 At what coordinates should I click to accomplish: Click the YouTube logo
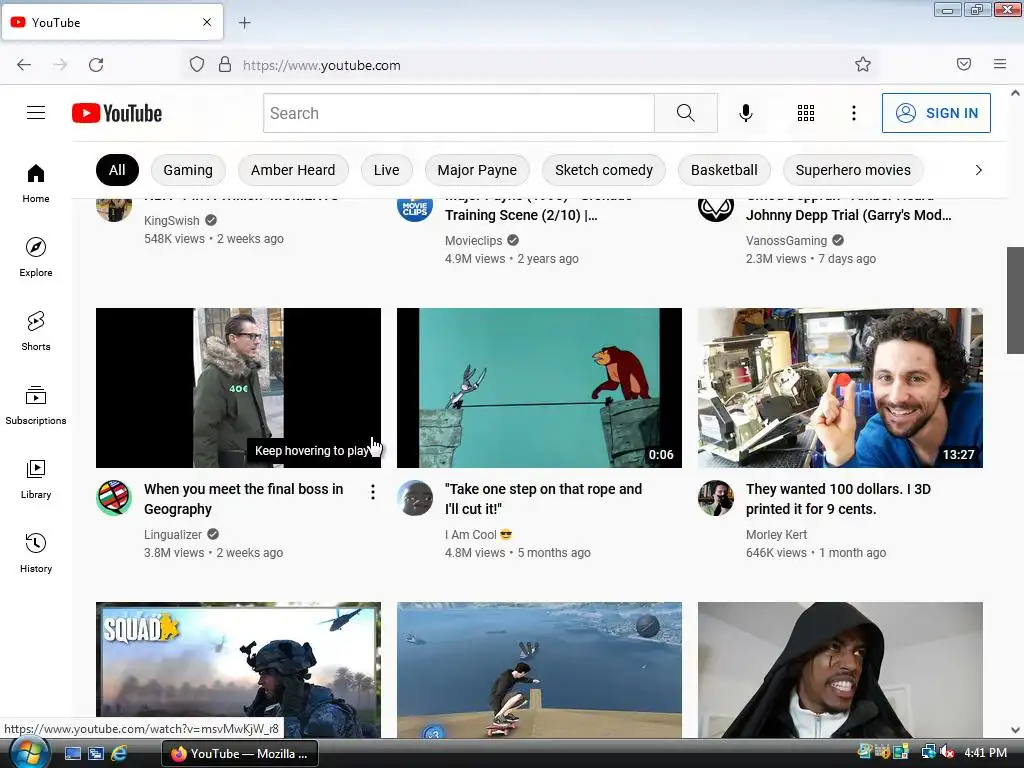(117, 113)
